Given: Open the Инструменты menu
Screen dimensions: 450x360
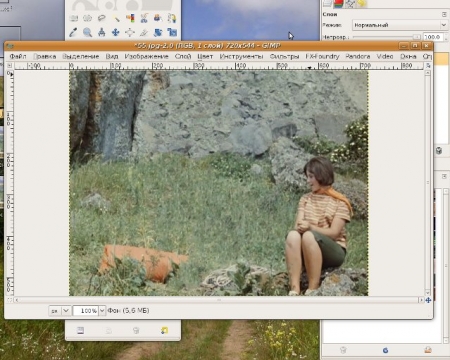Looking at the screenshot, I should [x=241, y=56].
